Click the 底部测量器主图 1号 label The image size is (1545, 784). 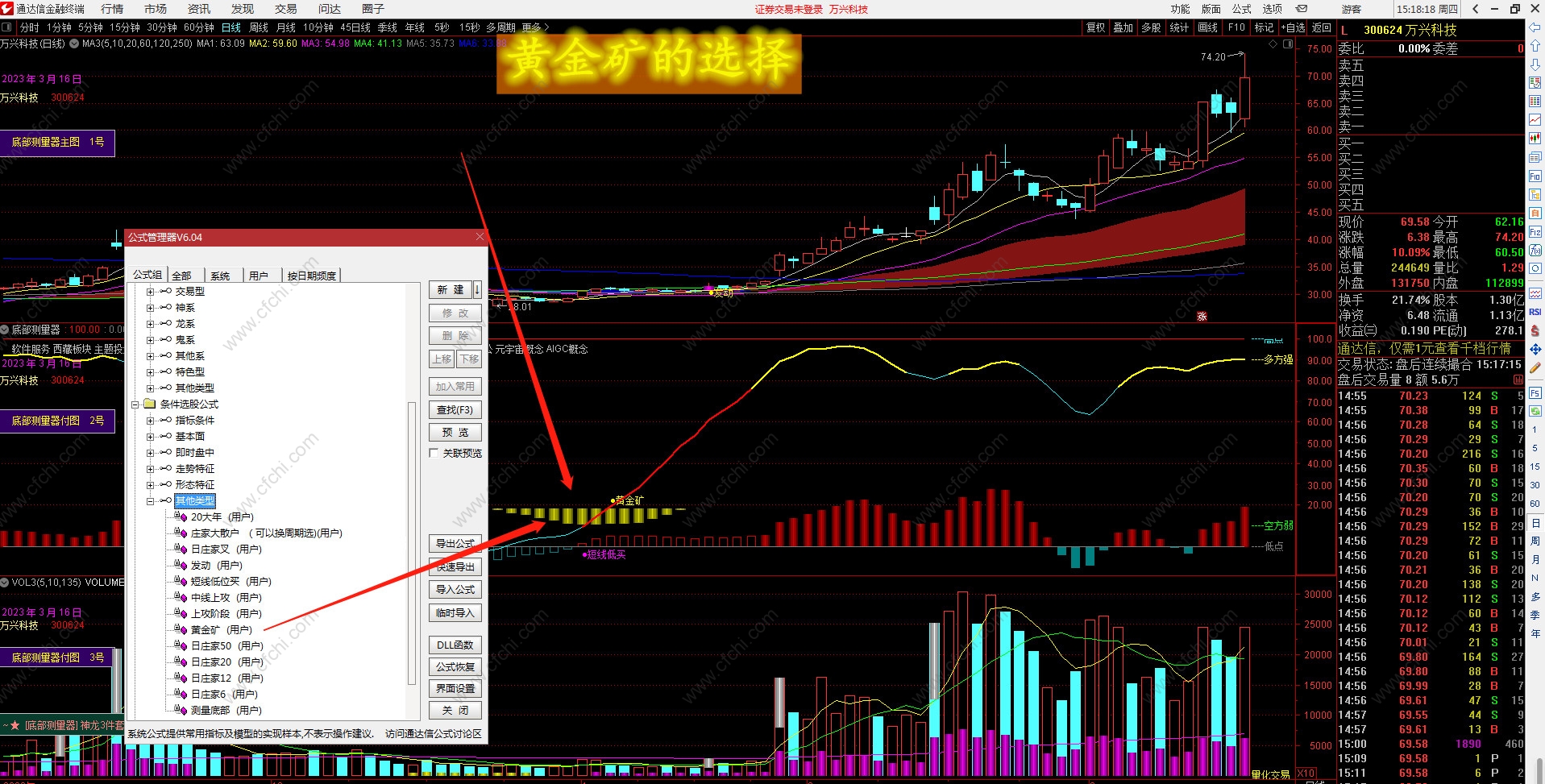coord(57,143)
